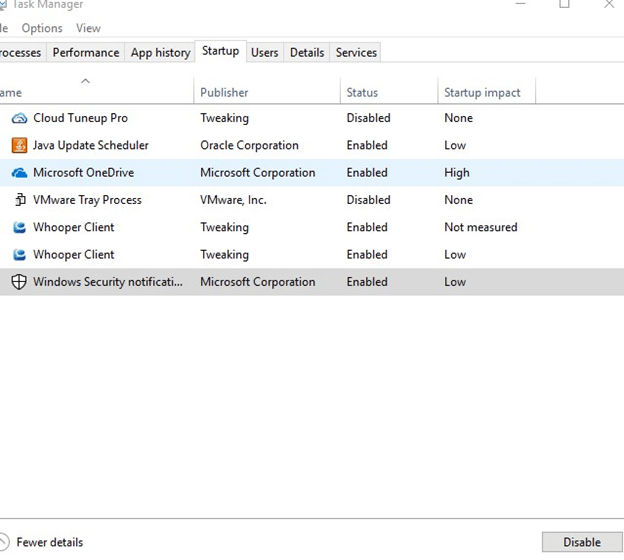
Task: Select the VMware Tray Process entry name
Action: 87,200
